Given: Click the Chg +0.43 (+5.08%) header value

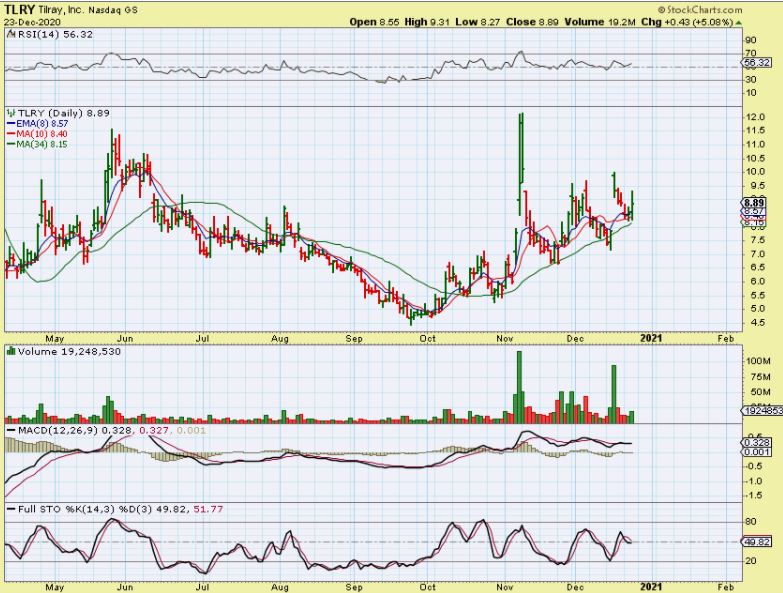Looking at the screenshot, I should pyautogui.click(x=705, y=21).
